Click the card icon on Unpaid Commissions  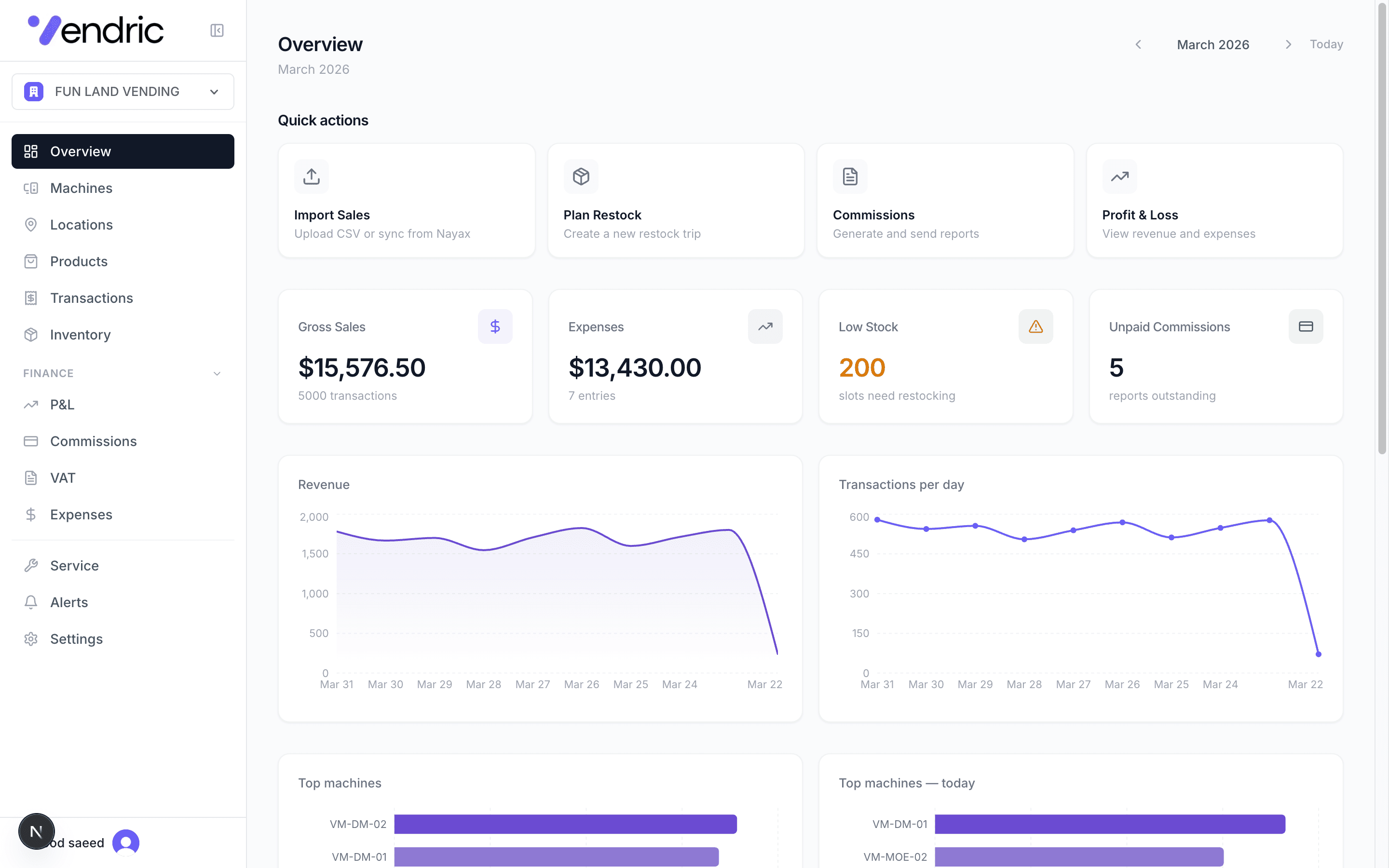[x=1306, y=326]
